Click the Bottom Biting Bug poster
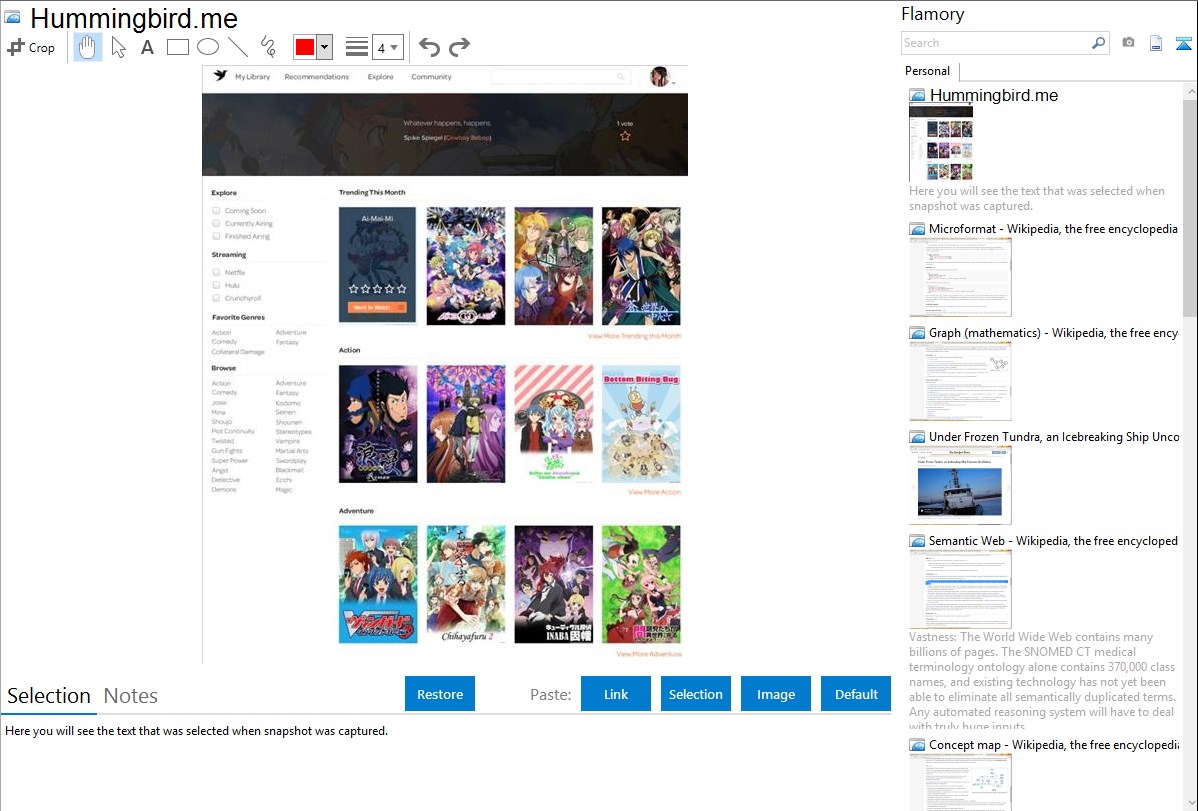The image size is (1198, 811). (x=640, y=424)
